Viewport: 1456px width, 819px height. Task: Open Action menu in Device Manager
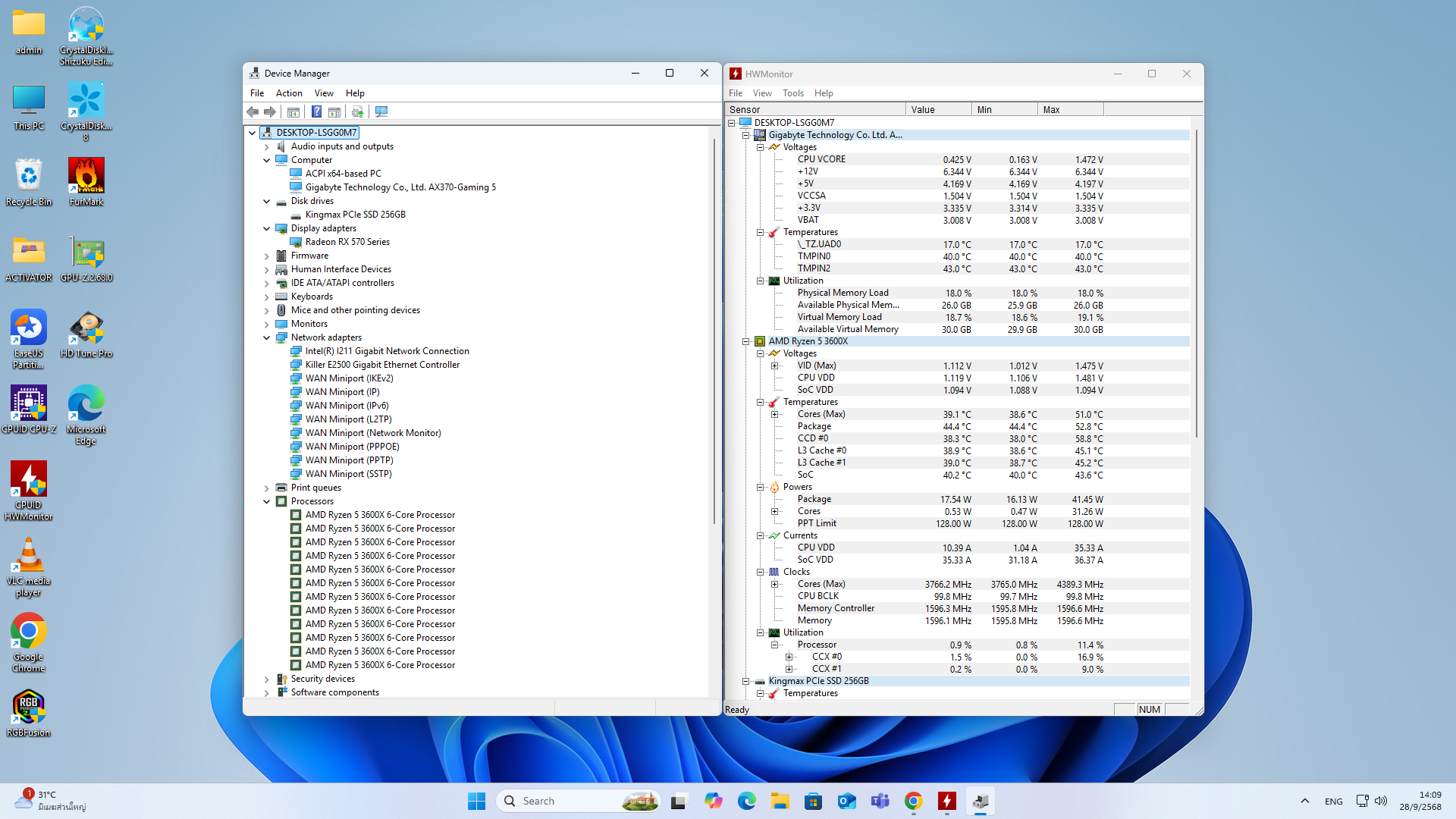click(x=289, y=93)
